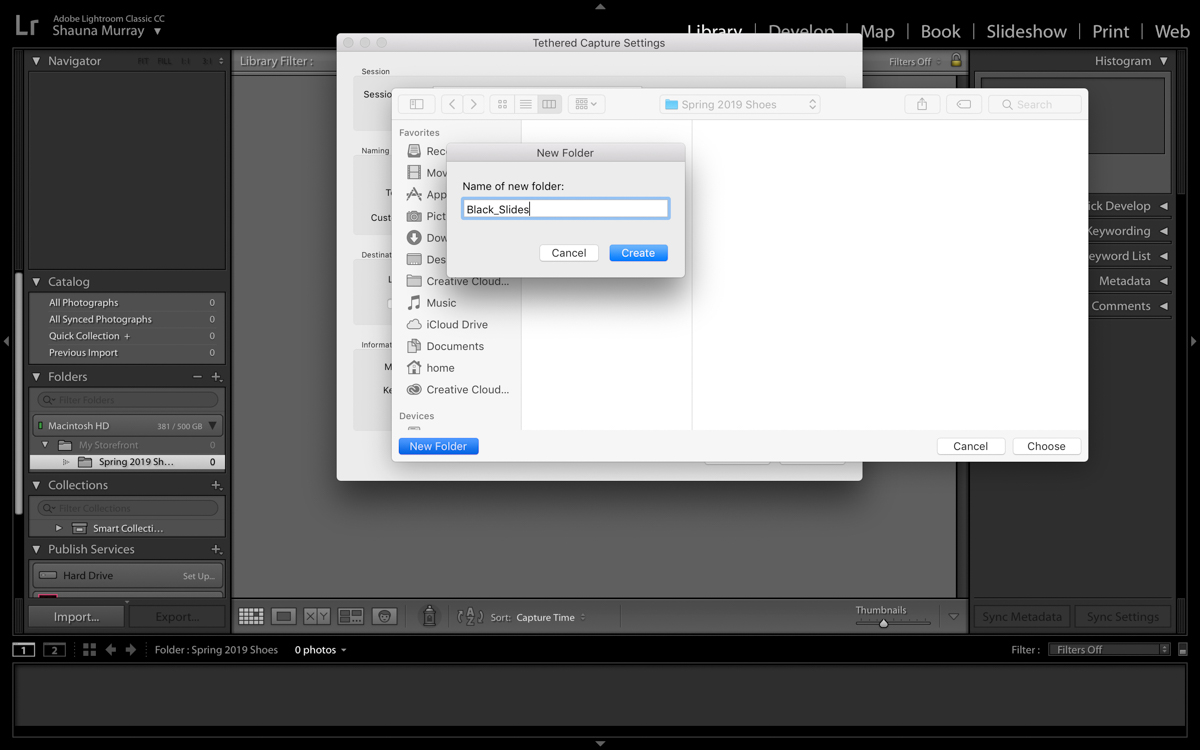1200x750 pixels.
Task: Toggle the file dialog sidebar visibility
Action: pyautogui.click(x=417, y=104)
